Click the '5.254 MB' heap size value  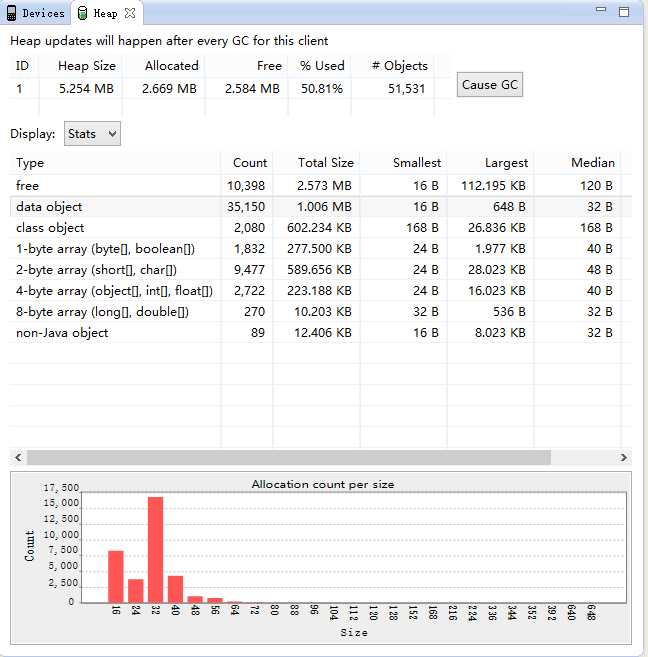(x=86, y=88)
